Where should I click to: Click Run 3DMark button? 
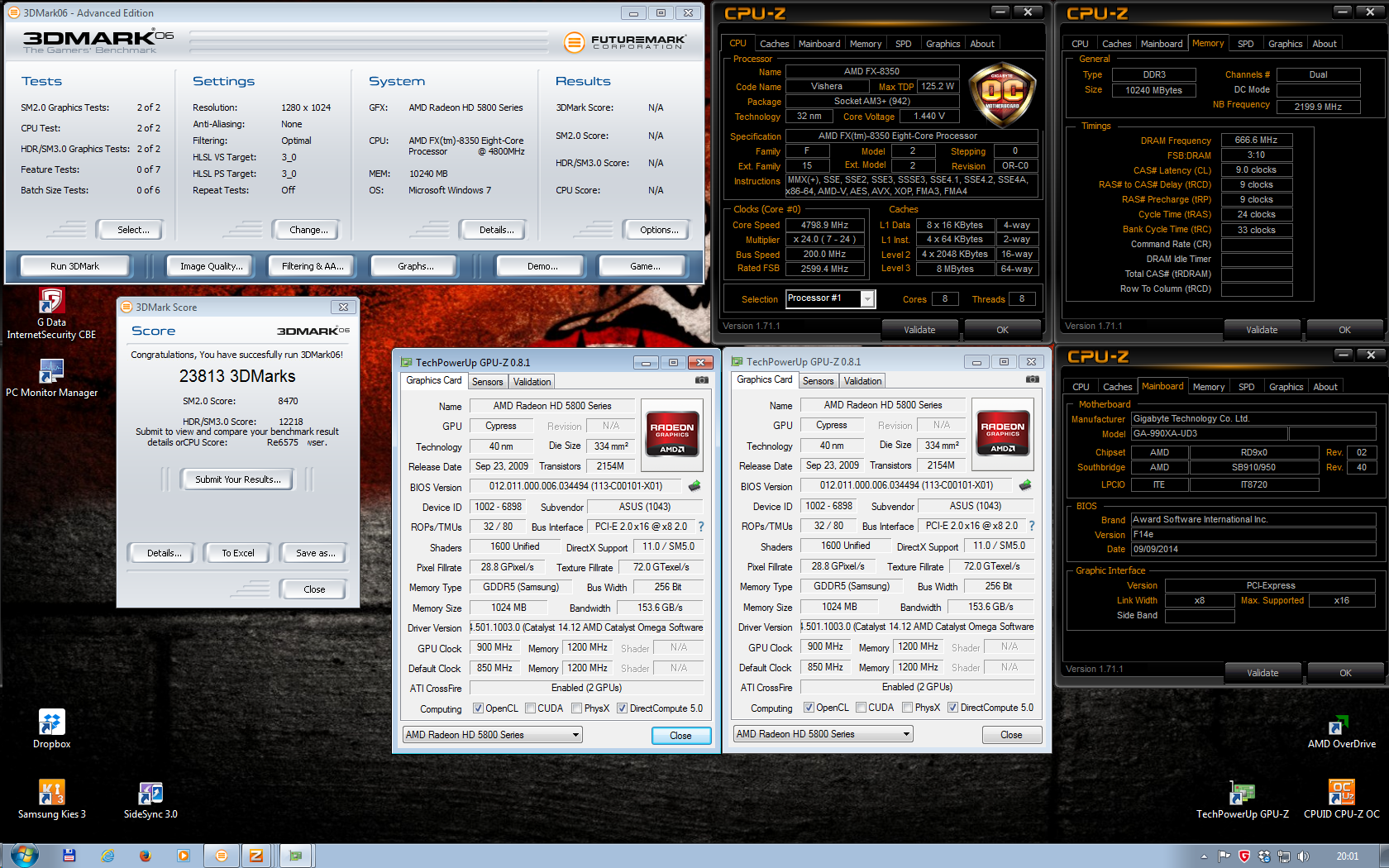74,266
